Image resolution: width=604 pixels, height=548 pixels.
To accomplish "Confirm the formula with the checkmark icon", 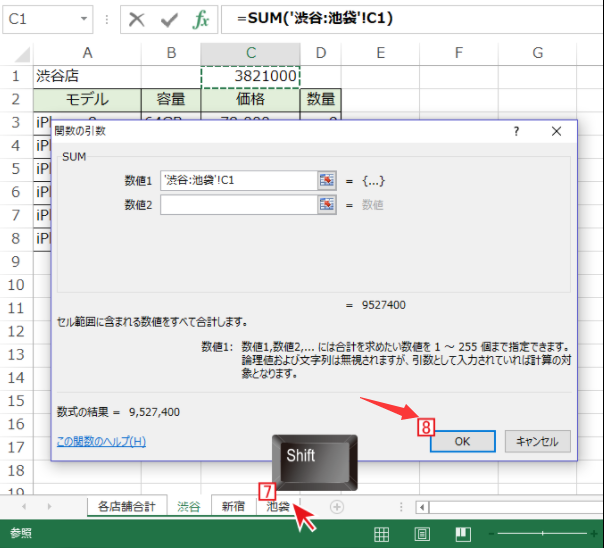I will click(x=169, y=20).
